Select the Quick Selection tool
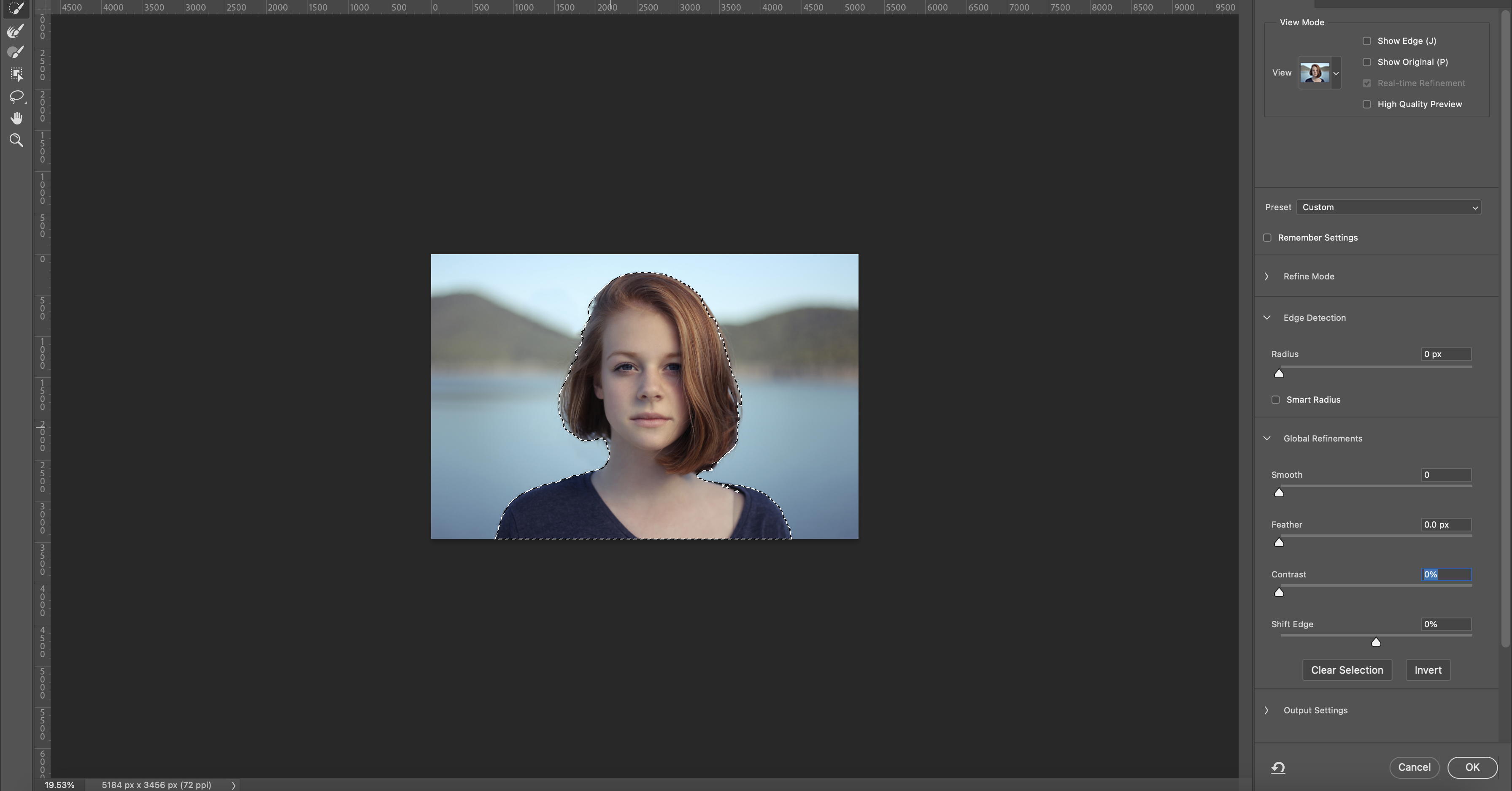The image size is (1512, 791). (16, 8)
